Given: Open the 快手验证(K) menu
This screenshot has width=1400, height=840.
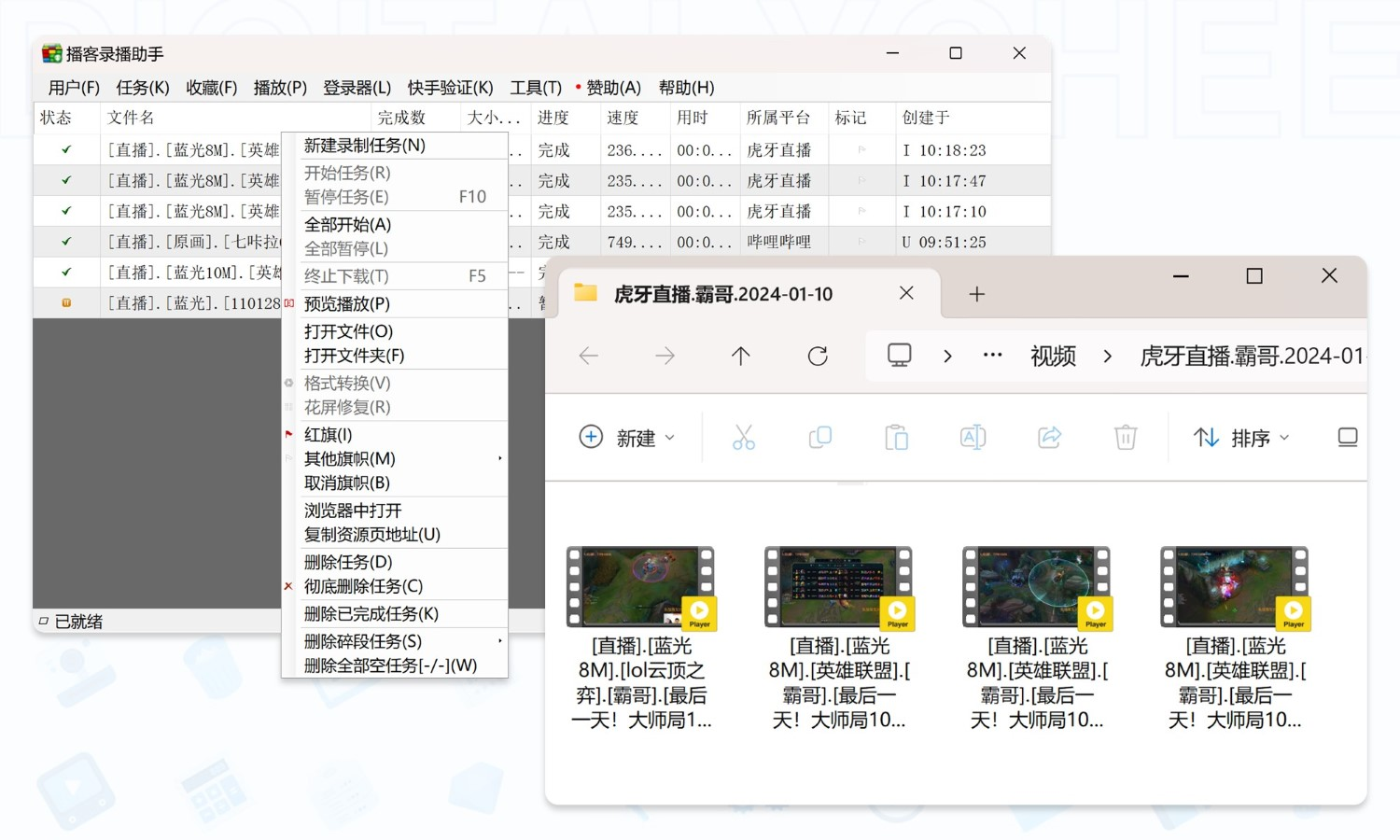Looking at the screenshot, I should pos(450,88).
